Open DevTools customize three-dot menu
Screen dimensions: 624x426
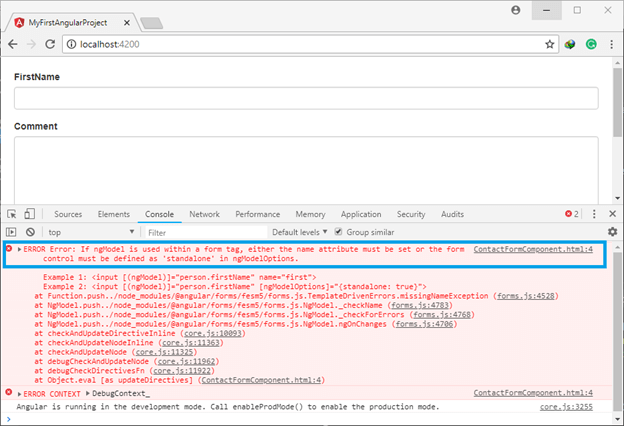[x=594, y=214]
